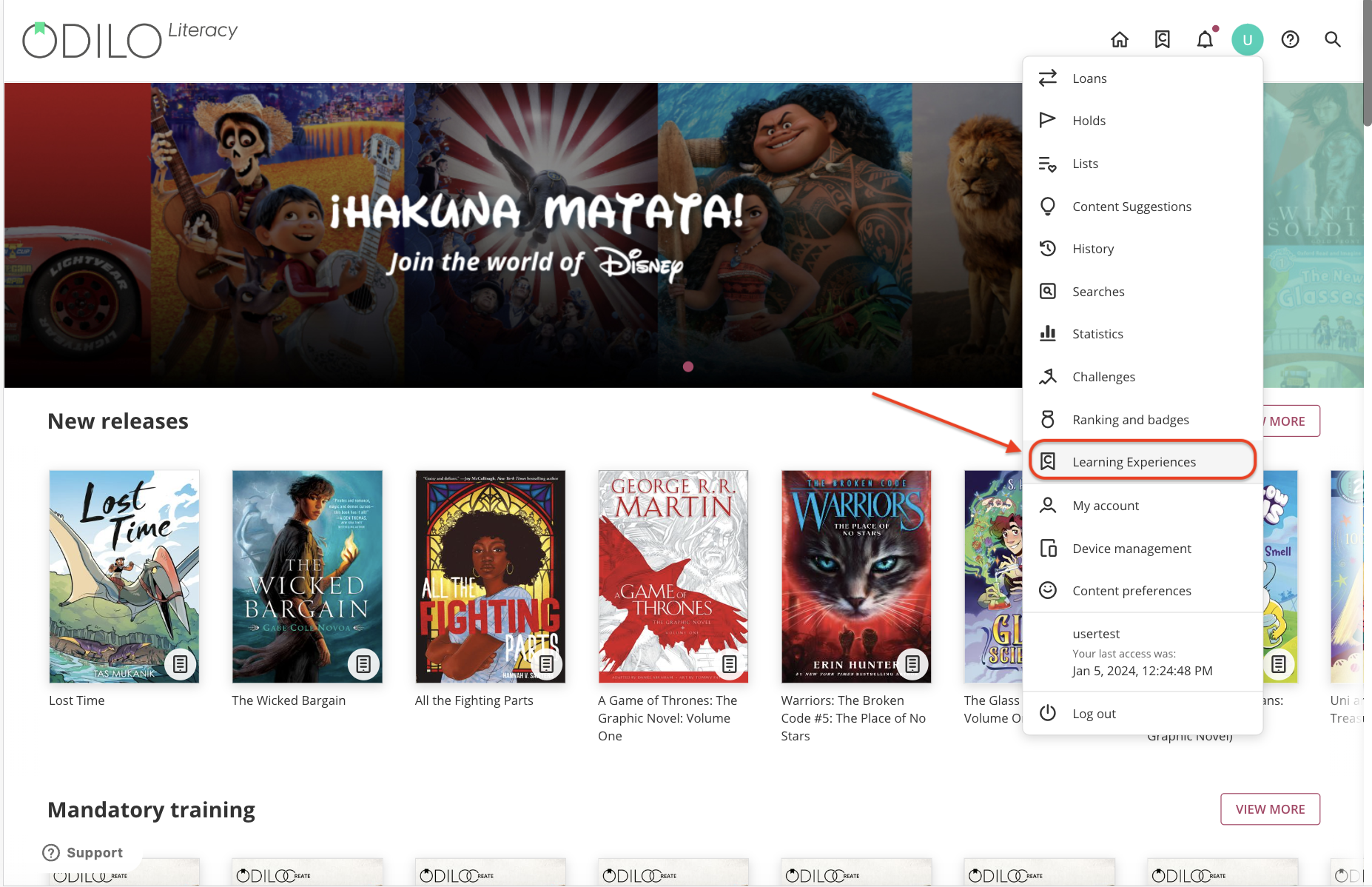The width and height of the screenshot is (1372, 887).
Task: Choose Challenges in the user menu
Action: [x=1143, y=377]
